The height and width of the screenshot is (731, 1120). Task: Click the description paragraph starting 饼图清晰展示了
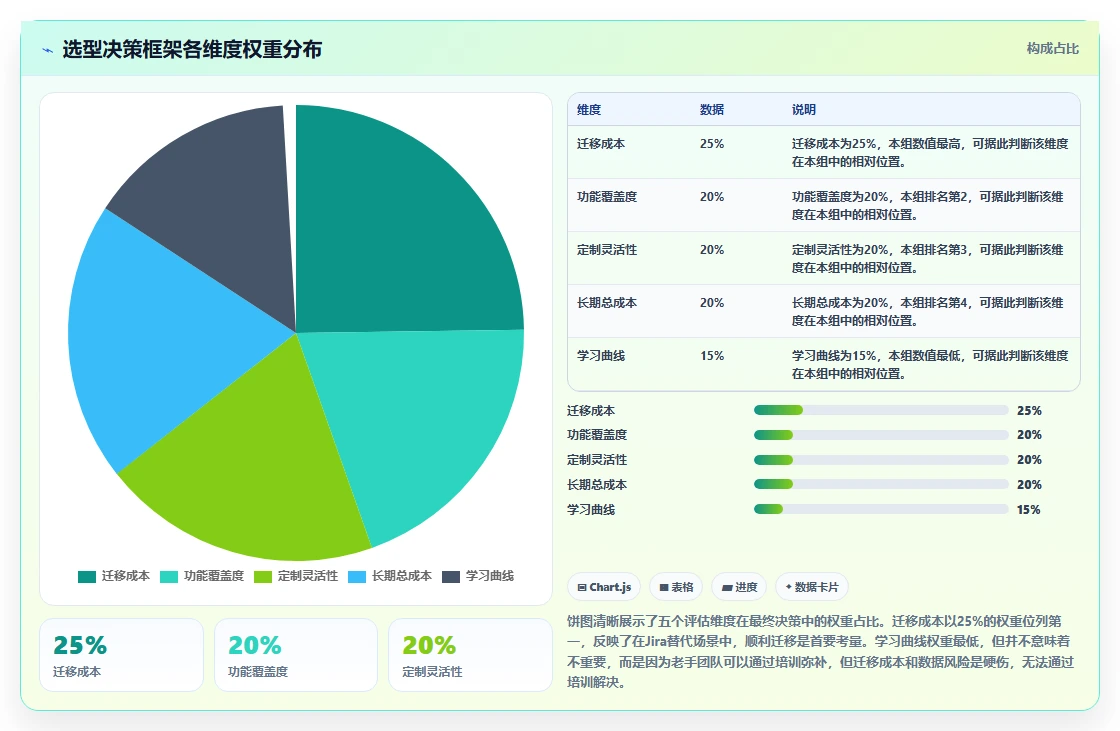[820, 652]
